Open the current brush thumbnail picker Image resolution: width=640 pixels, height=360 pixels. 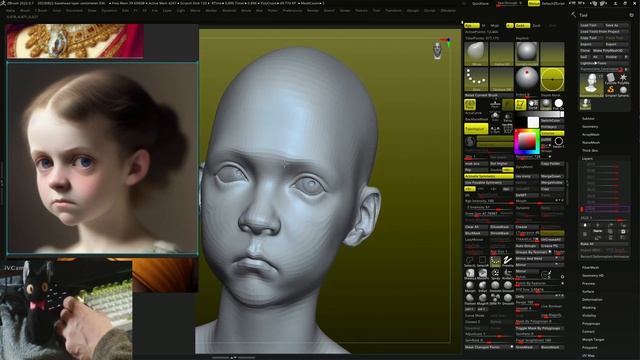[476, 53]
